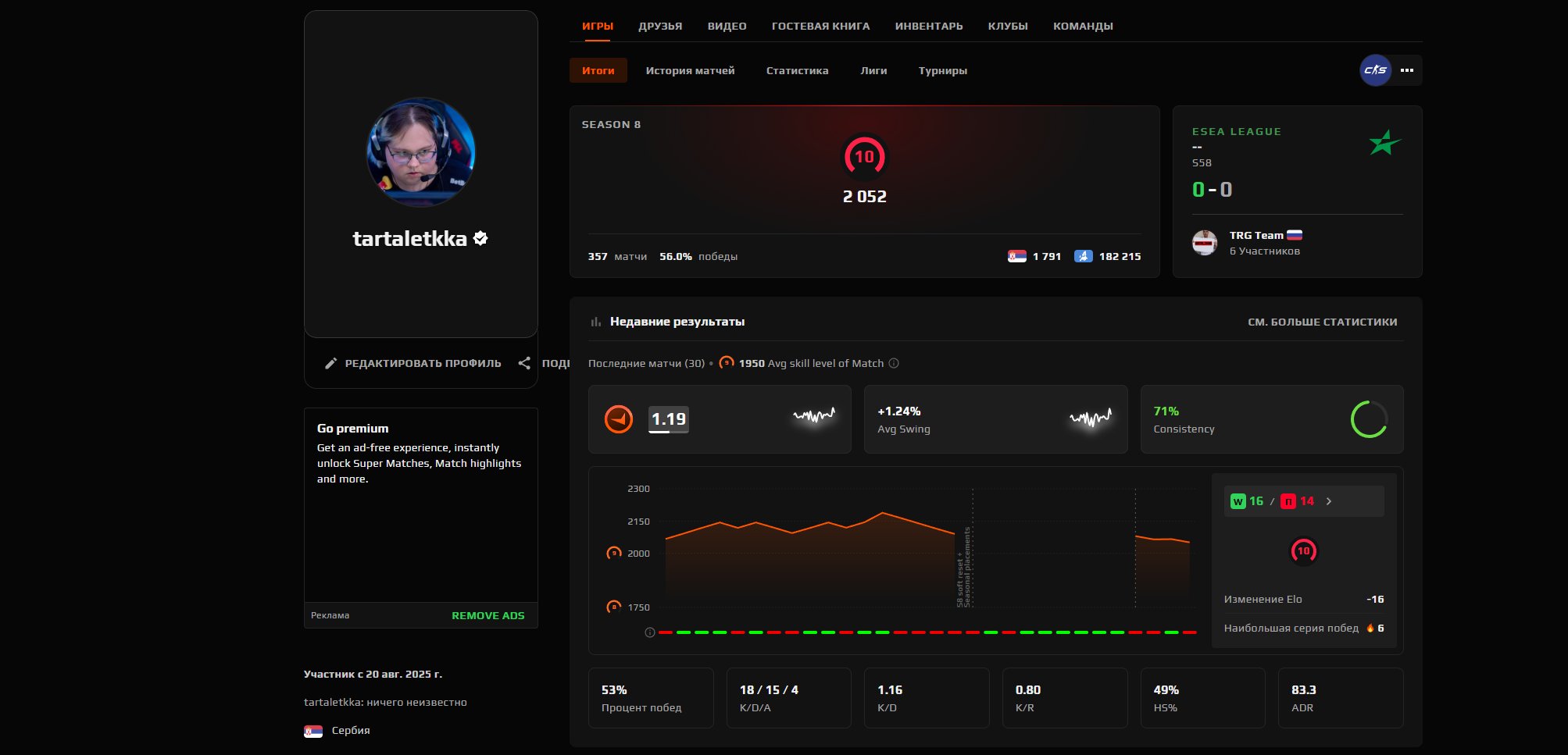Click level 9 marker at 2000 on chart
1568x755 pixels.
(614, 553)
